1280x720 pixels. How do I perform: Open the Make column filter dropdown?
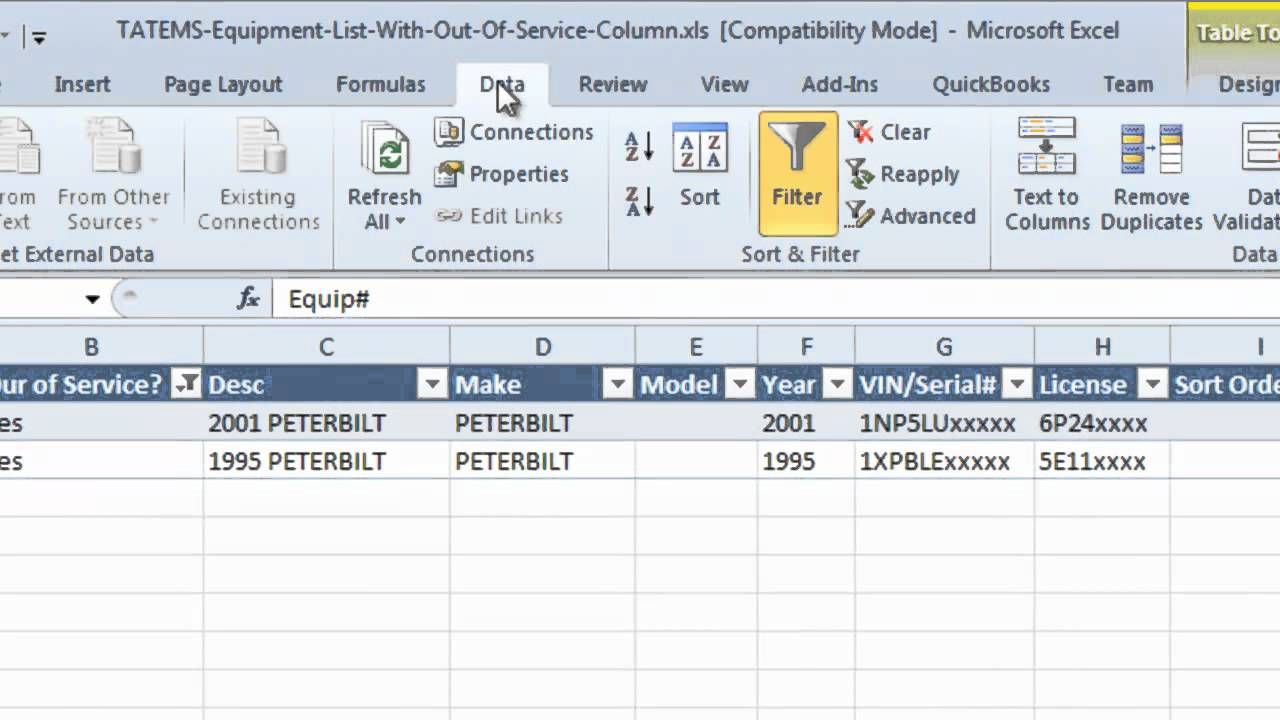point(618,385)
